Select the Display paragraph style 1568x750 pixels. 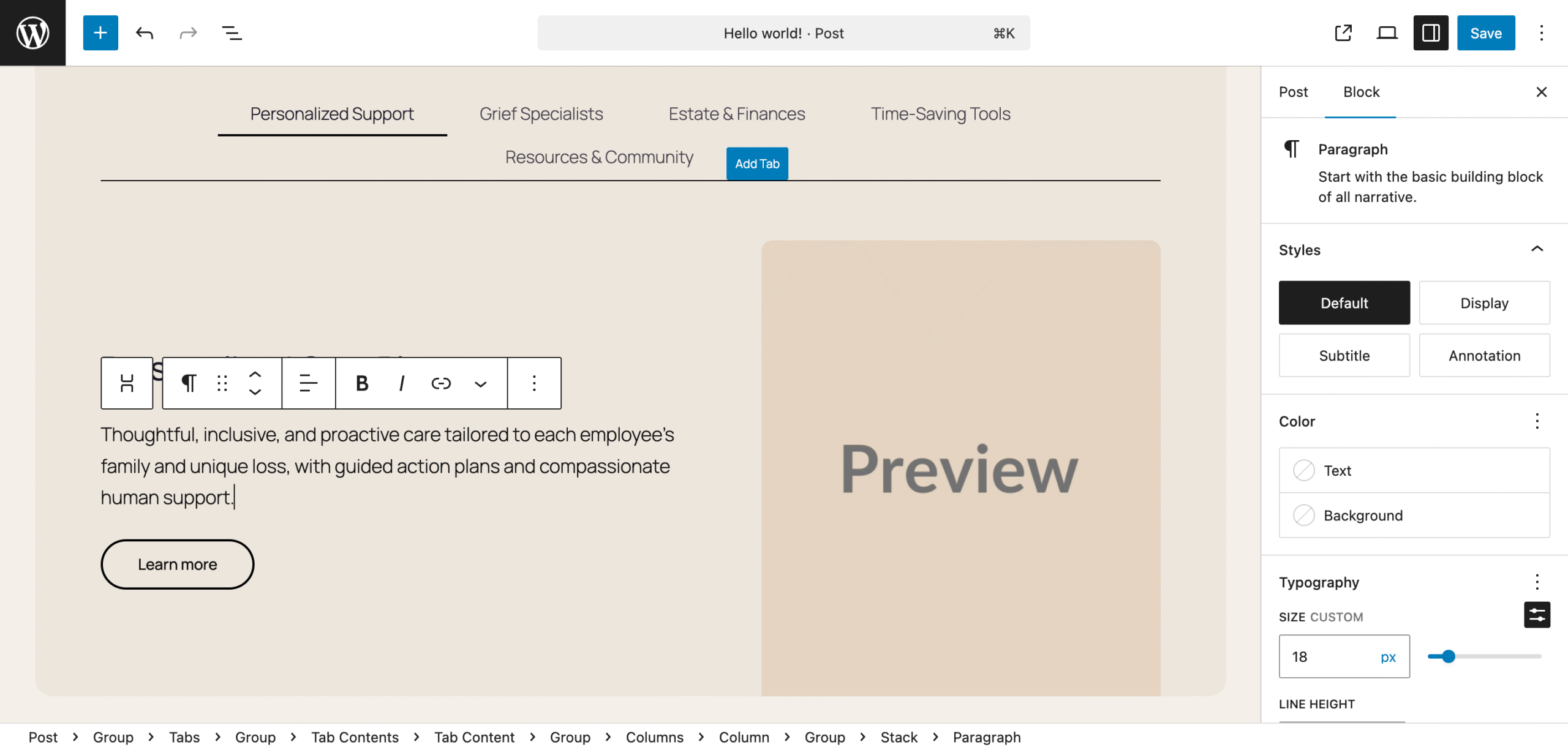click(x=1485, y=303)
